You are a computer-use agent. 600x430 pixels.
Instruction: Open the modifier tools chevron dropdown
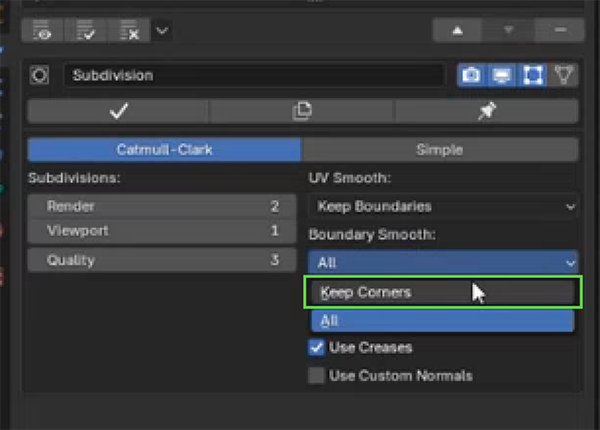(162, 30)
